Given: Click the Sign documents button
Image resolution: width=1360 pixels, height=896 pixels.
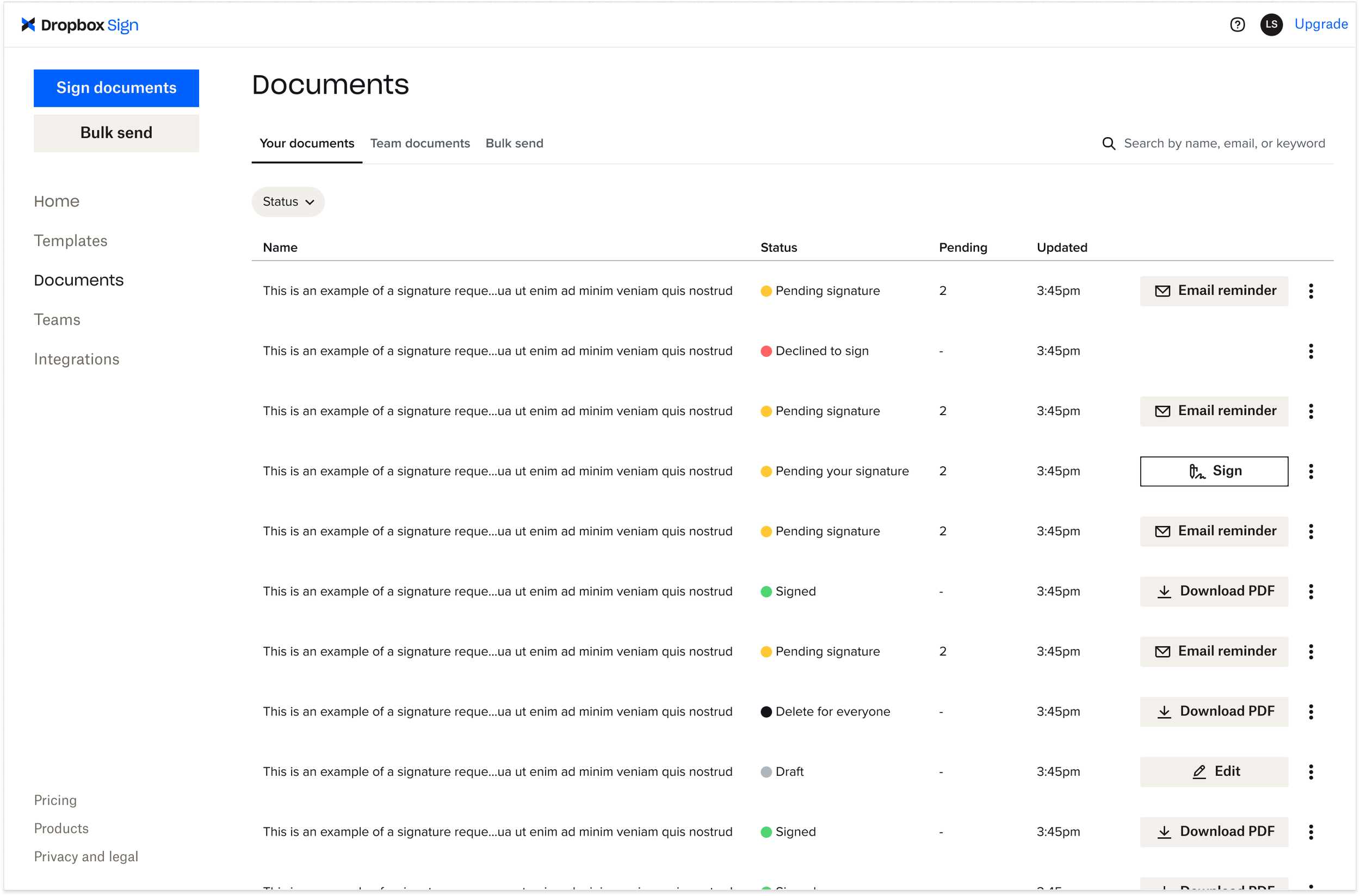Looking at the screenshot, I should [116, 88].
